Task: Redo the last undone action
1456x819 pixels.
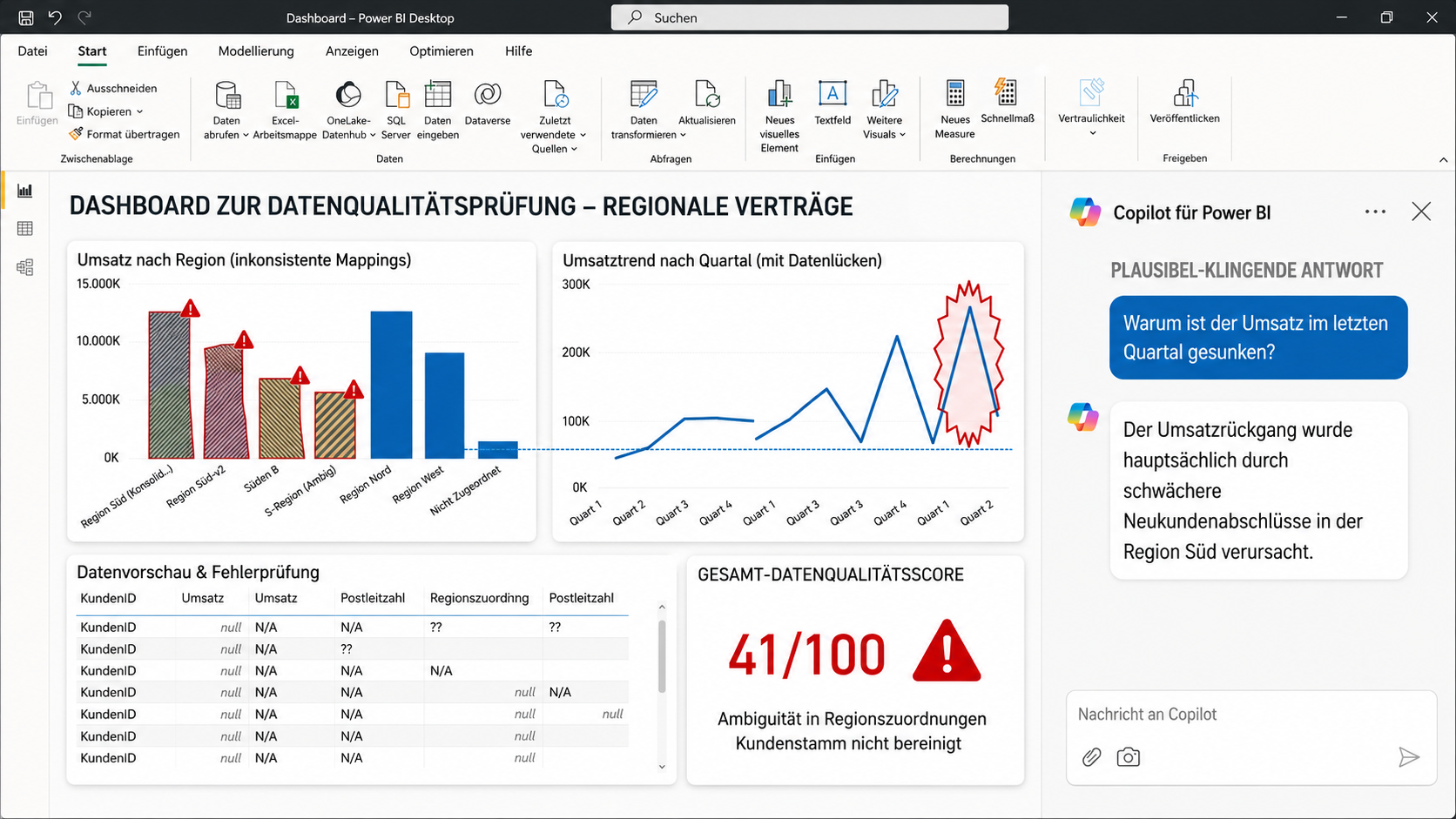Action: [x=84, y=17]
